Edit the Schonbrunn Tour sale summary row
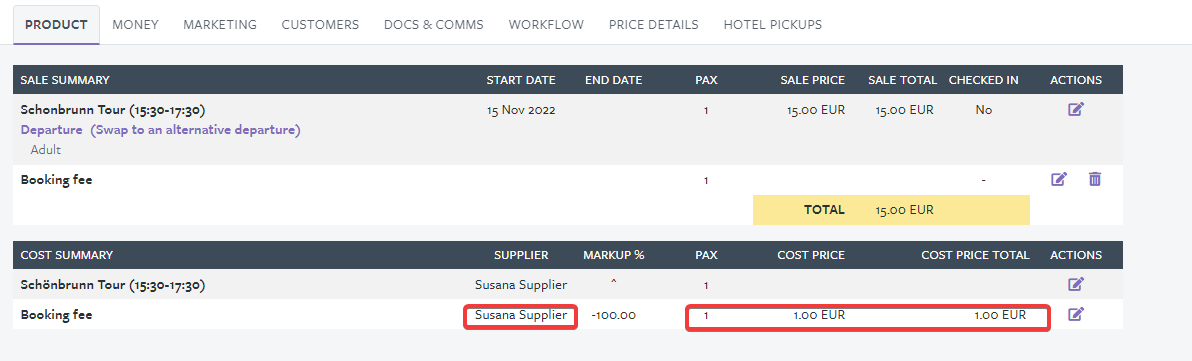The height and width of the screenshot is (361, 1192). point(1075,109)
